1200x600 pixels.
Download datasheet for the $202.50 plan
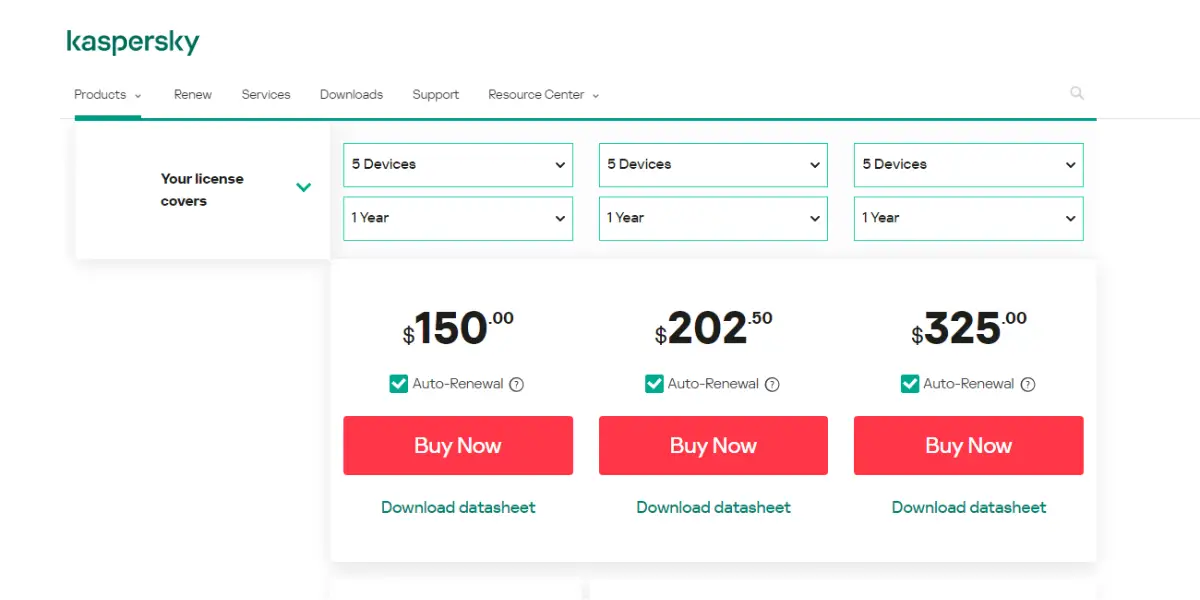(713, 508)
